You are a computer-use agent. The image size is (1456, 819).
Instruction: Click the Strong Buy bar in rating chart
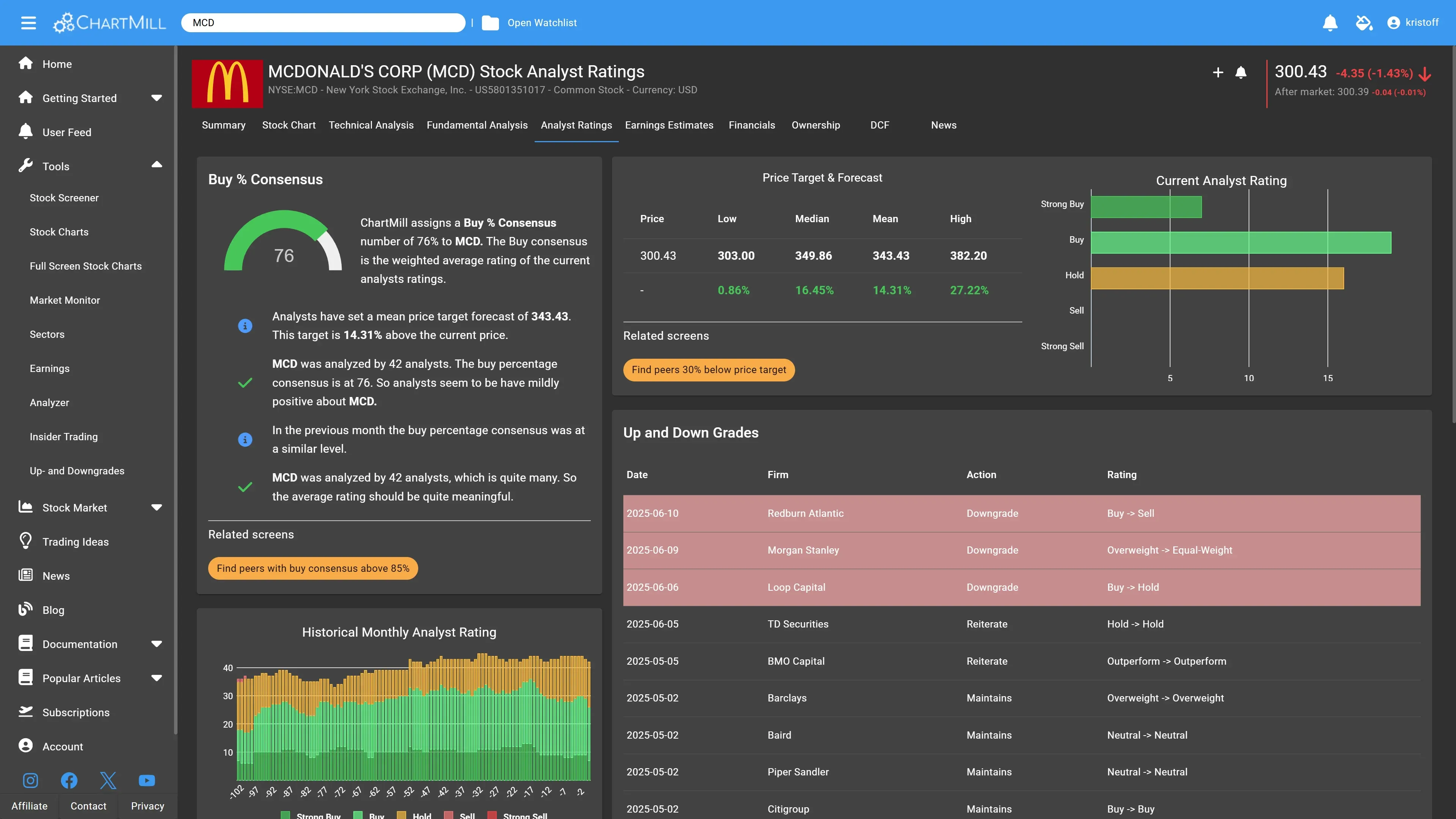tap(1146, 207)
